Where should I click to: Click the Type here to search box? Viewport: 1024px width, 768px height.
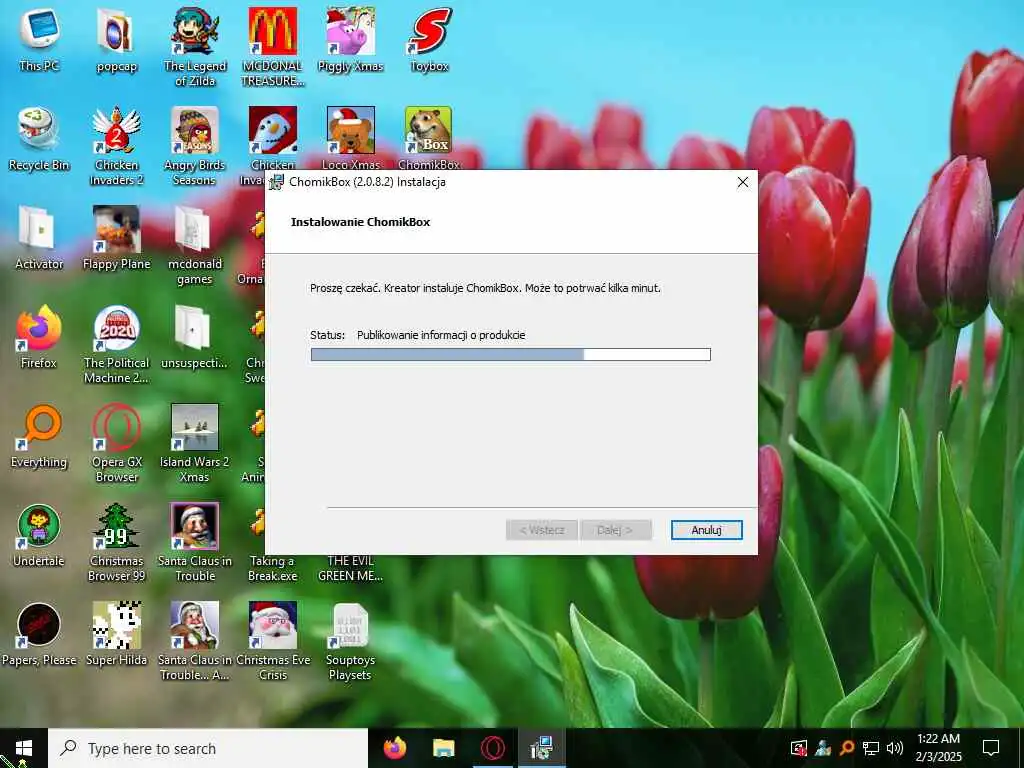(x=208, y=748)
